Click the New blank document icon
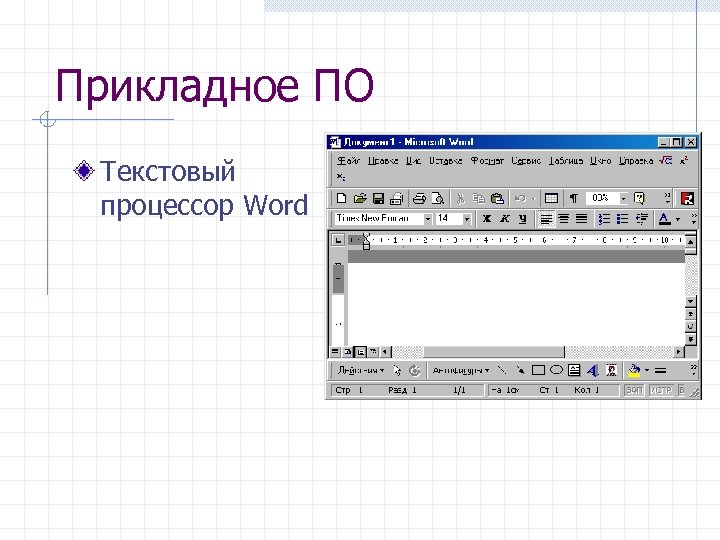The image size is (720, 540). tap(341, 198)
